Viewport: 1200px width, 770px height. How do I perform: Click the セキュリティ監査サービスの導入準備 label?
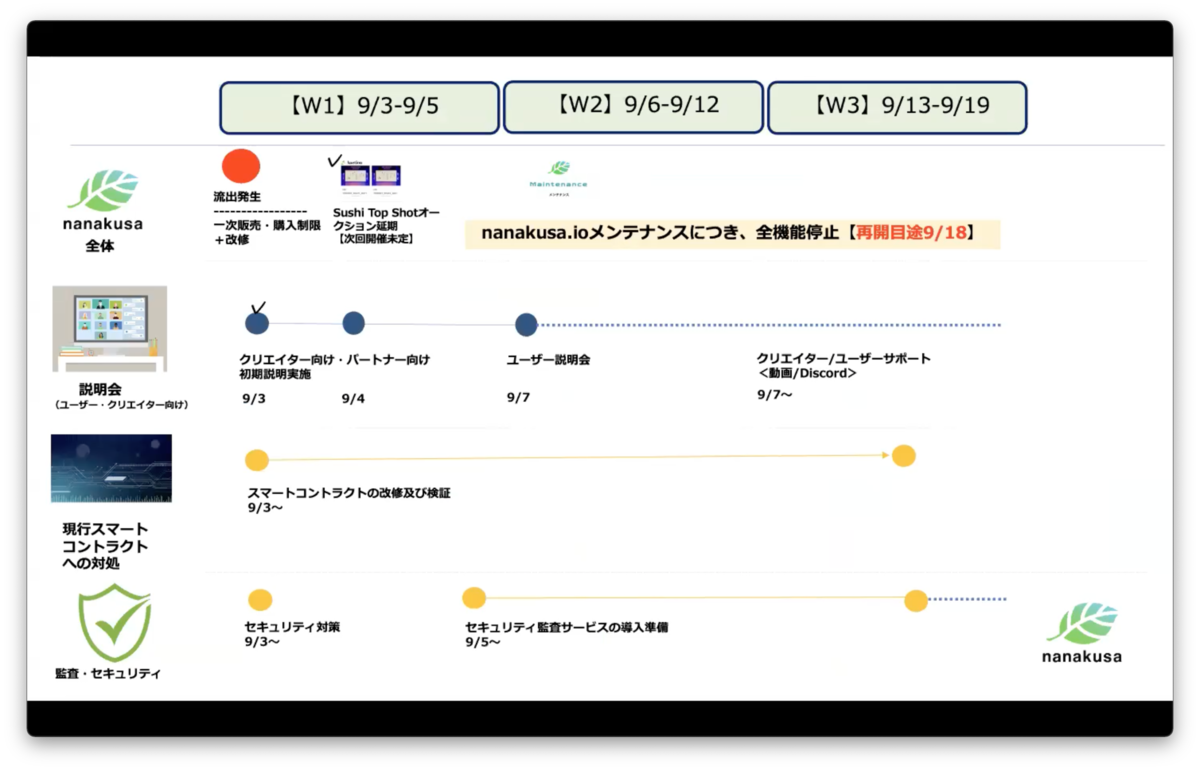566,627
